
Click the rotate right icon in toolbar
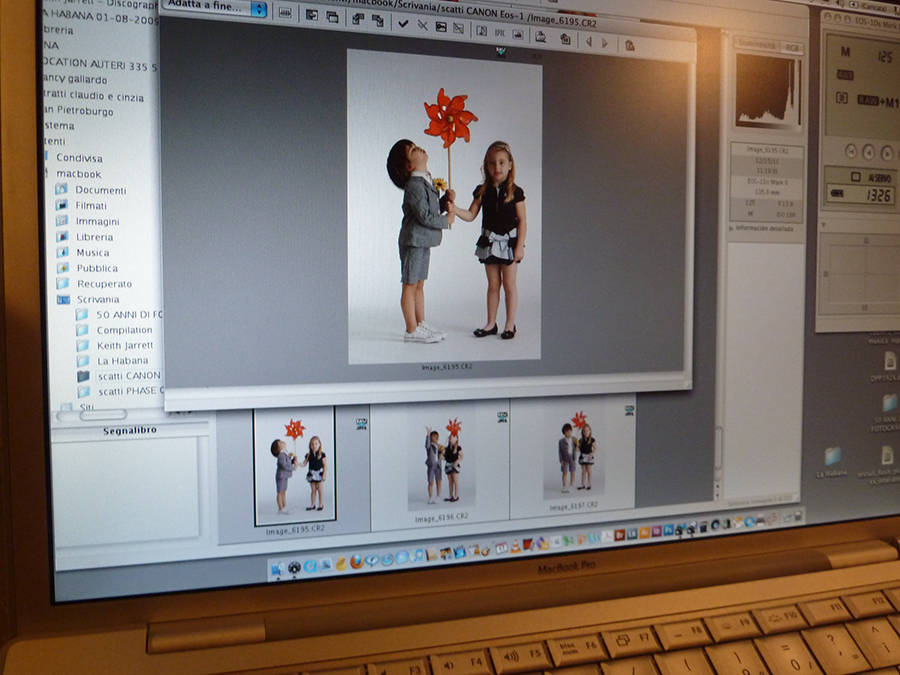point(377,20)
